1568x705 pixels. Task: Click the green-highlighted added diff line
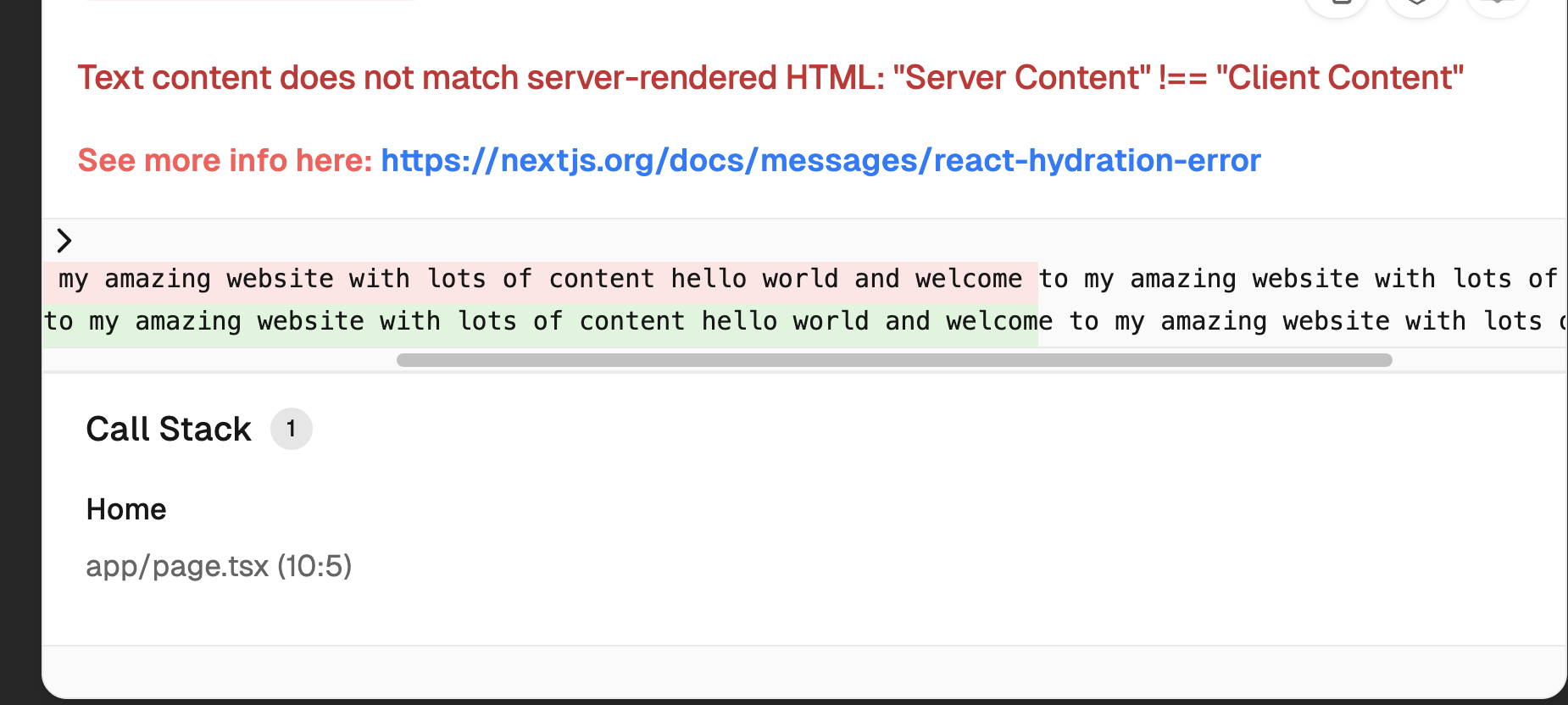coord(539,322)
